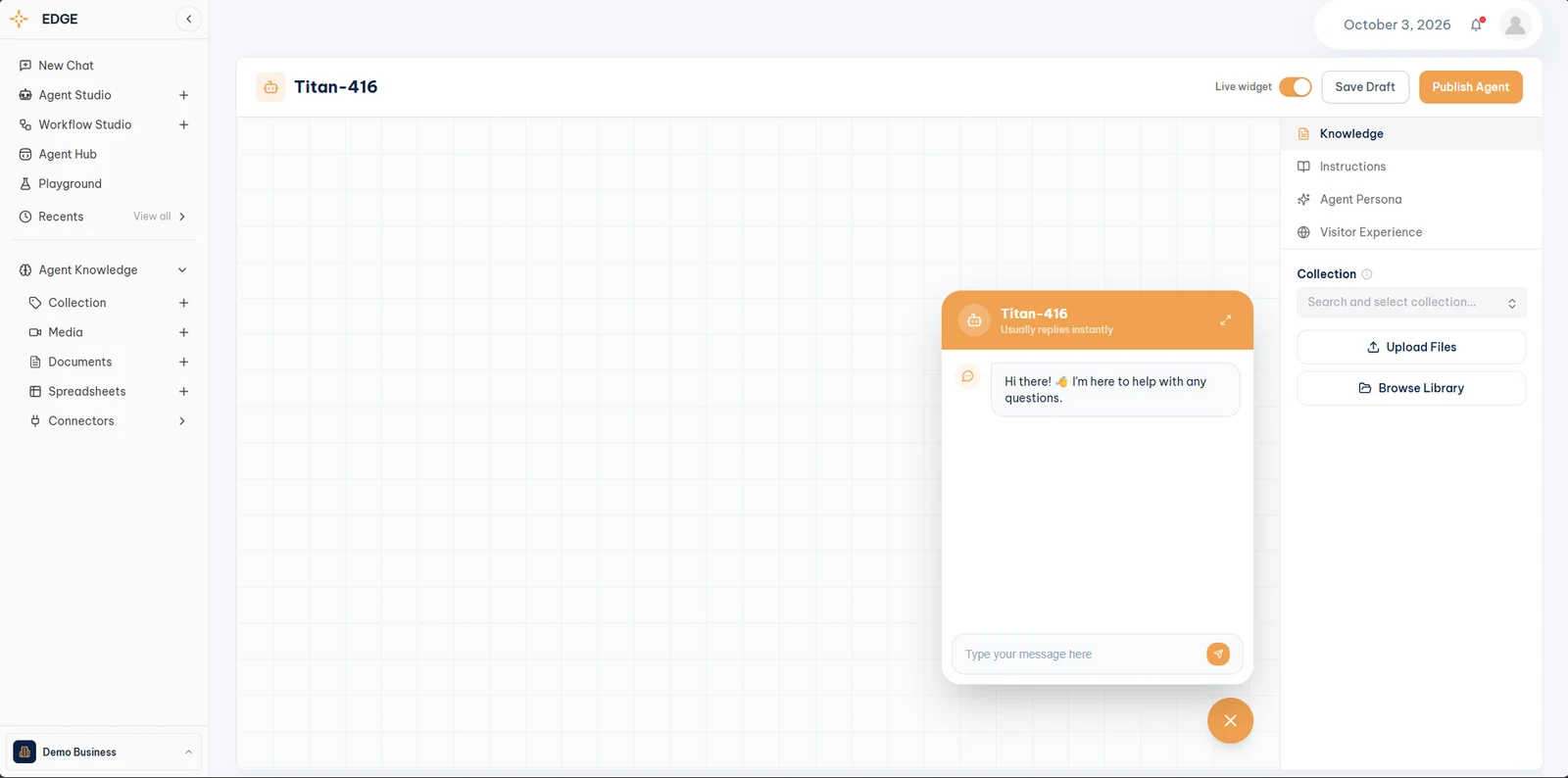Screen dimensions: 1568x778
Task: Send the chat message with arrow icon
Action: (1218, 654)
